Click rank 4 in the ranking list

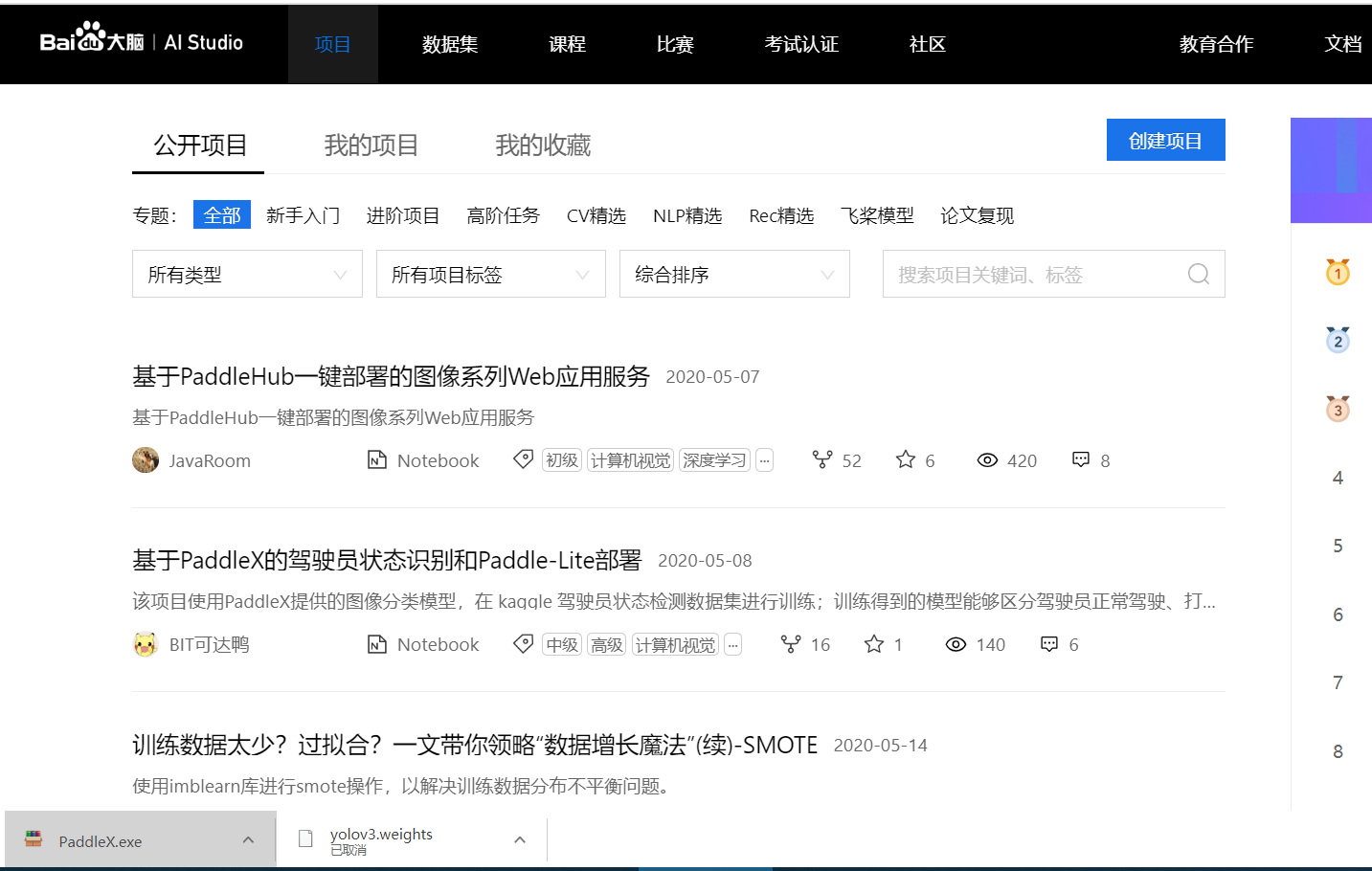[x=1338, y=478]
